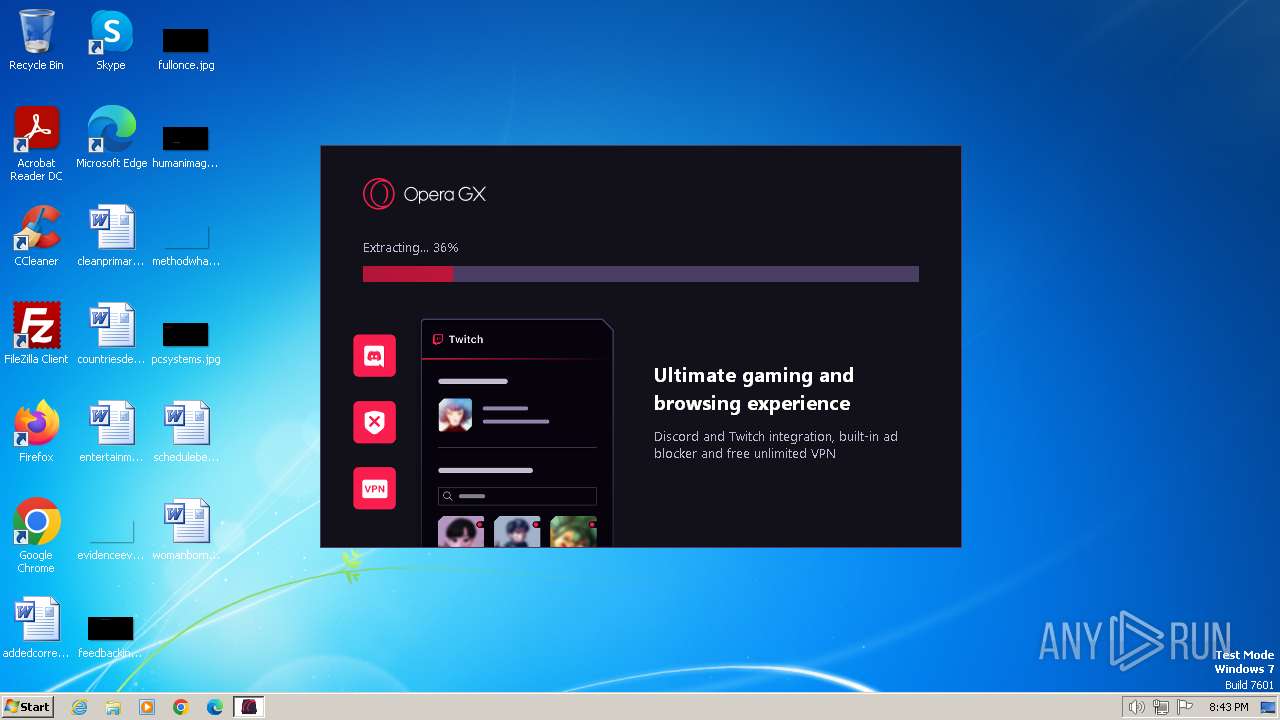Open Chrome from the taskbar
Screen dimensions: 1280x720
pos(181,707)
